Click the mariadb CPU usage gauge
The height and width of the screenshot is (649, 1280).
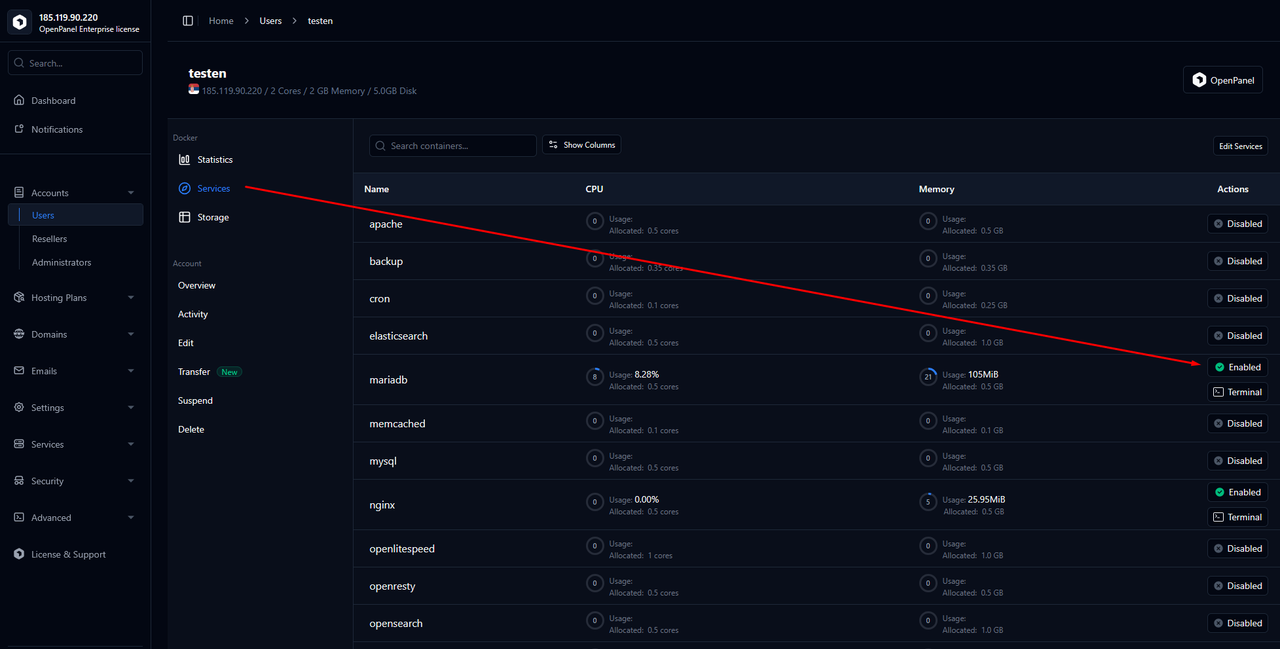click(595, 377)
